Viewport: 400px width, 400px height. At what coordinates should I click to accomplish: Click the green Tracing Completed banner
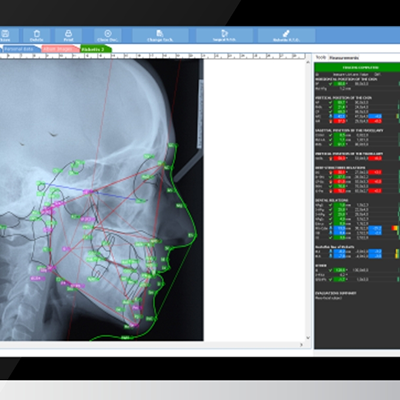(357, 68)
